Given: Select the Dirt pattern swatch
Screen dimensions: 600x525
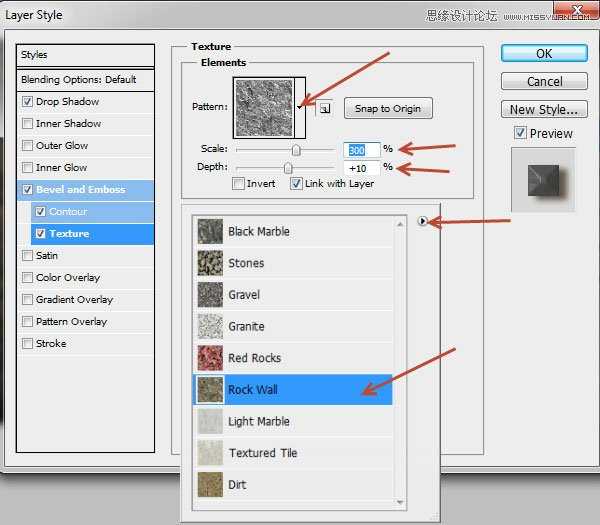Looking at the screenshot, I should coord(210,484).
